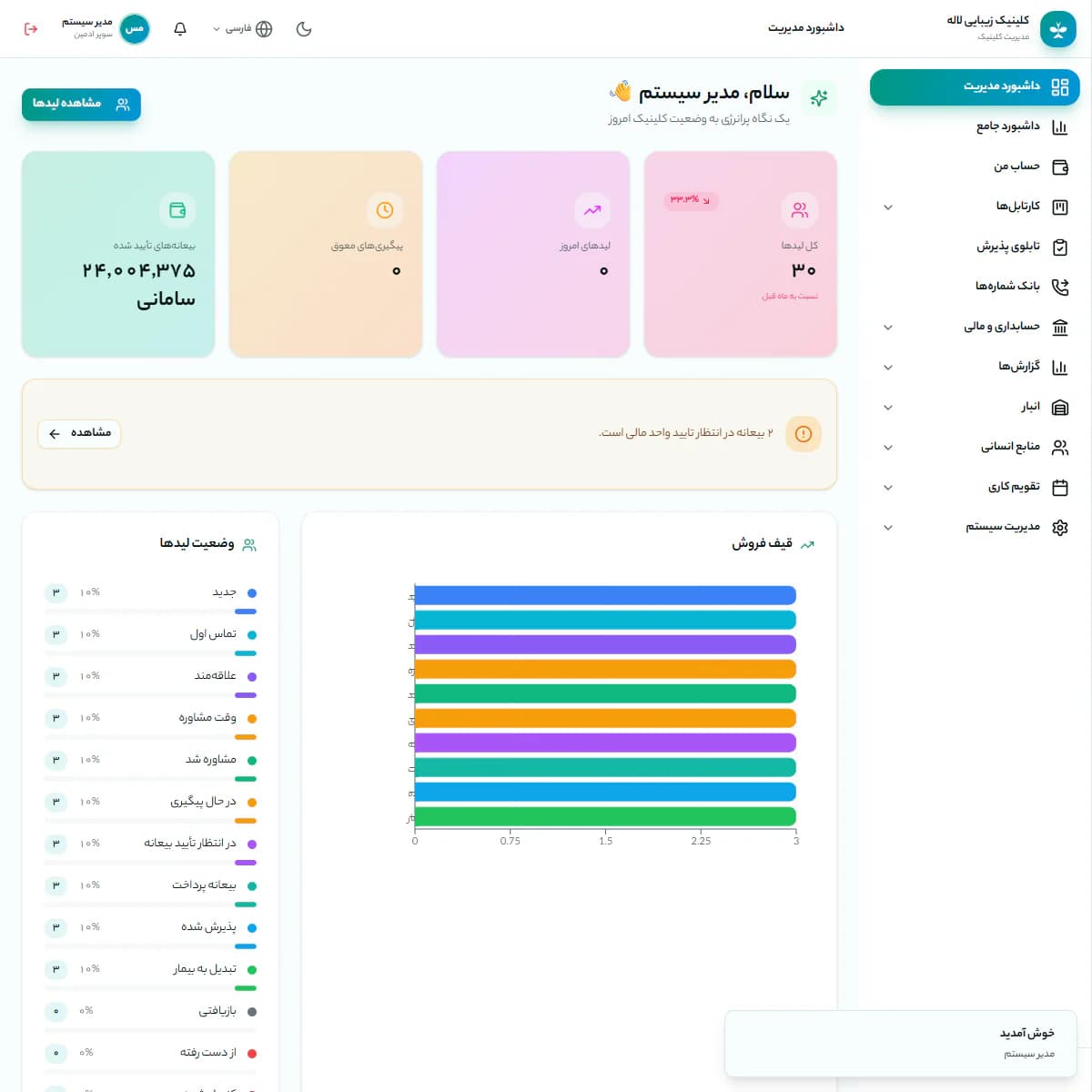The width and height of the screenshot is (1092, 1092).
Task: Click the حساب من wallet icon
Action: [1060, 167]
